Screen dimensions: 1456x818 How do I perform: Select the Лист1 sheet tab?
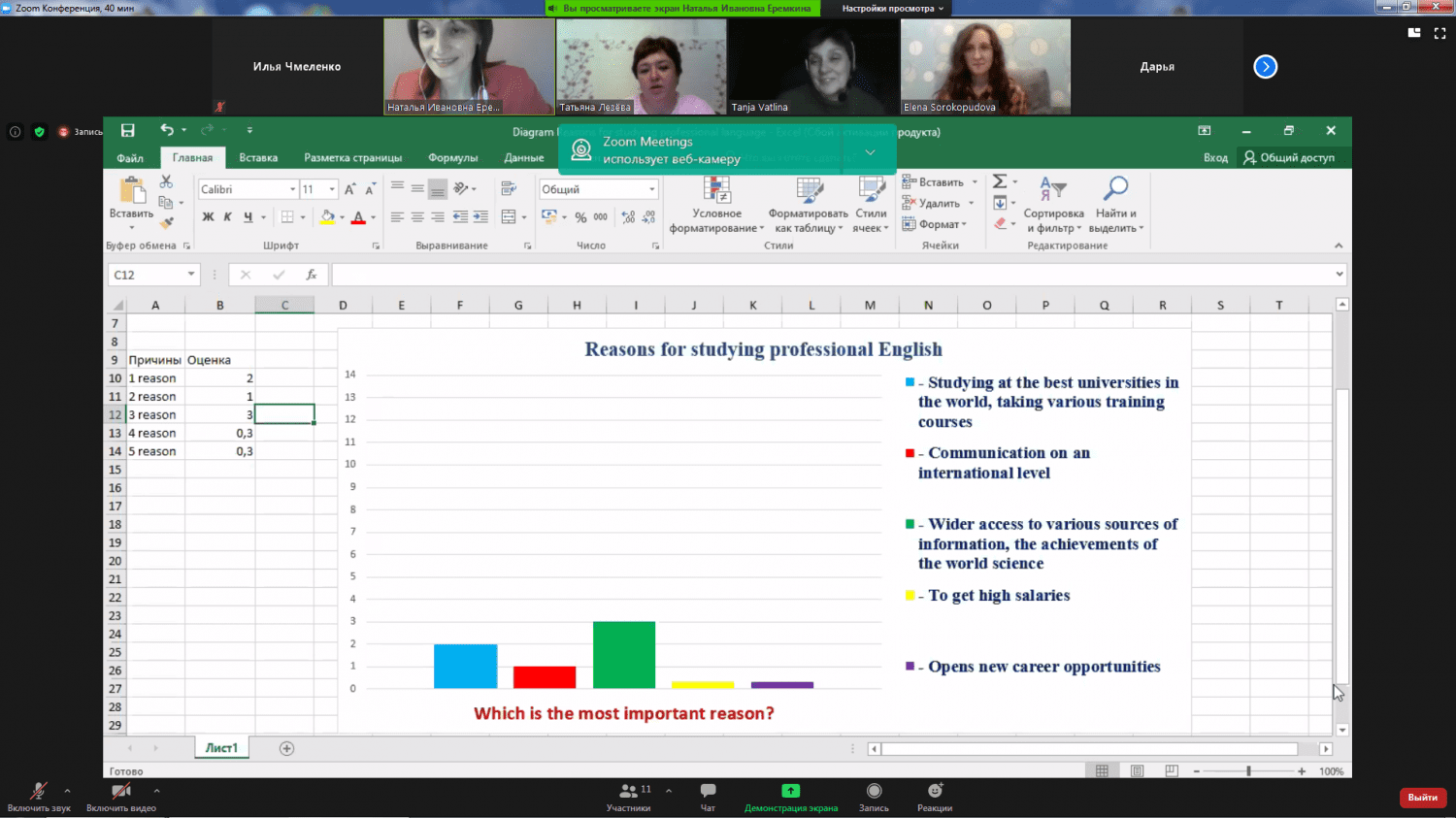221,748
